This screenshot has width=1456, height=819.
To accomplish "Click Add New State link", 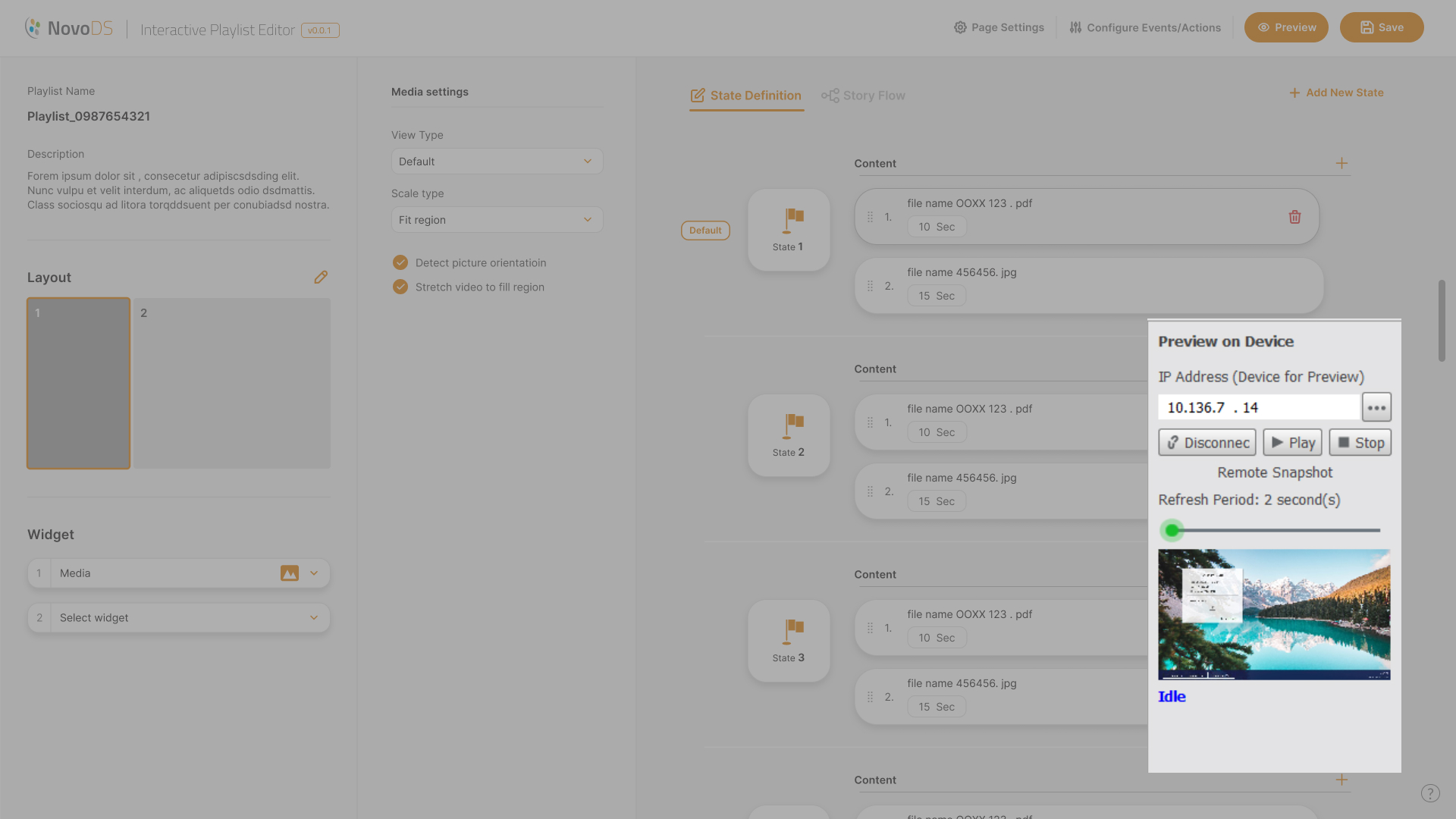I will click(1336, 93).
